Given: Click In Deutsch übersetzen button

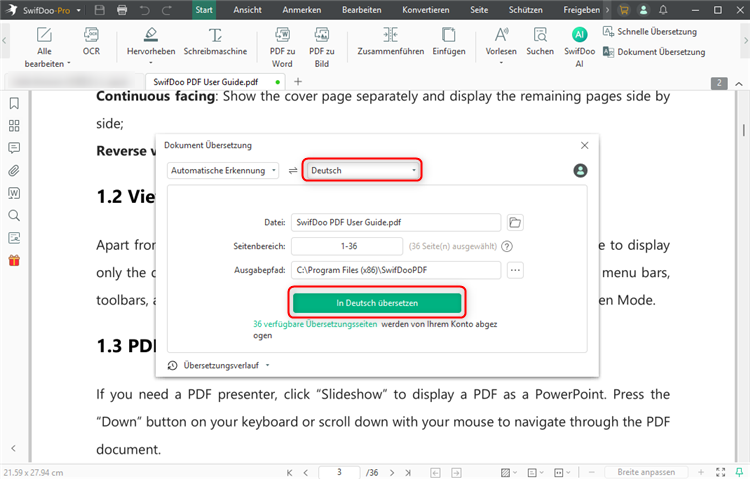Looking at the screenshot, I should tap(377, 303).
